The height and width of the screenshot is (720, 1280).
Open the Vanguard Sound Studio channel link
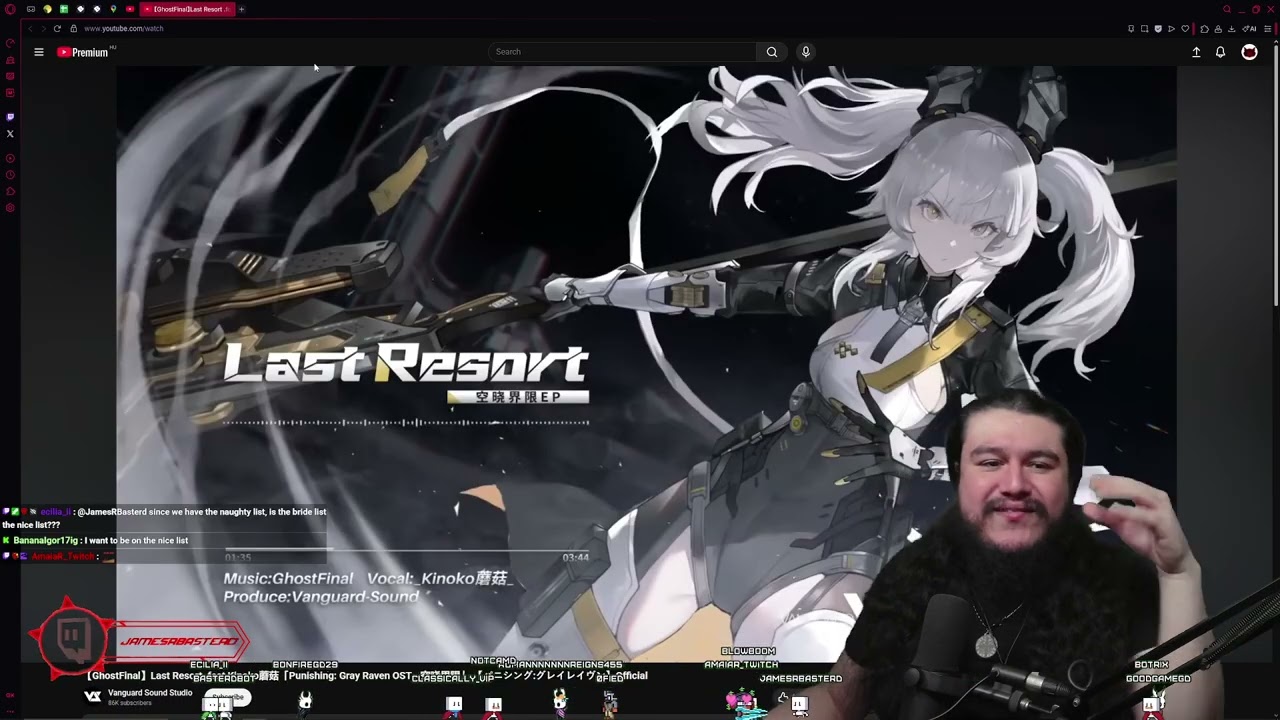[x=150, y=693]
